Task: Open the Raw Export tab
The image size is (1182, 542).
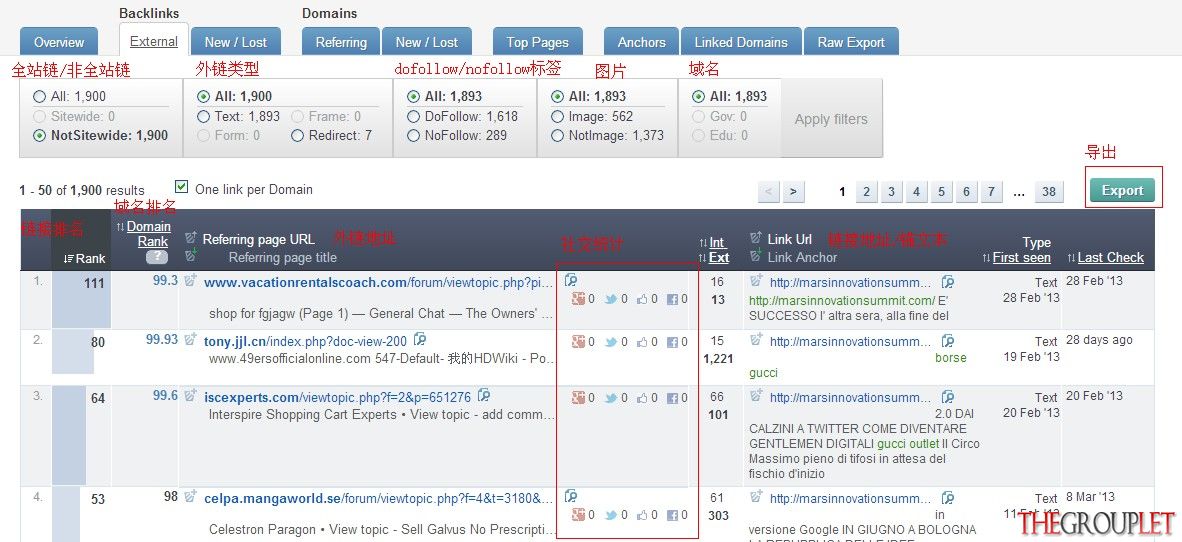Action: 851,42
